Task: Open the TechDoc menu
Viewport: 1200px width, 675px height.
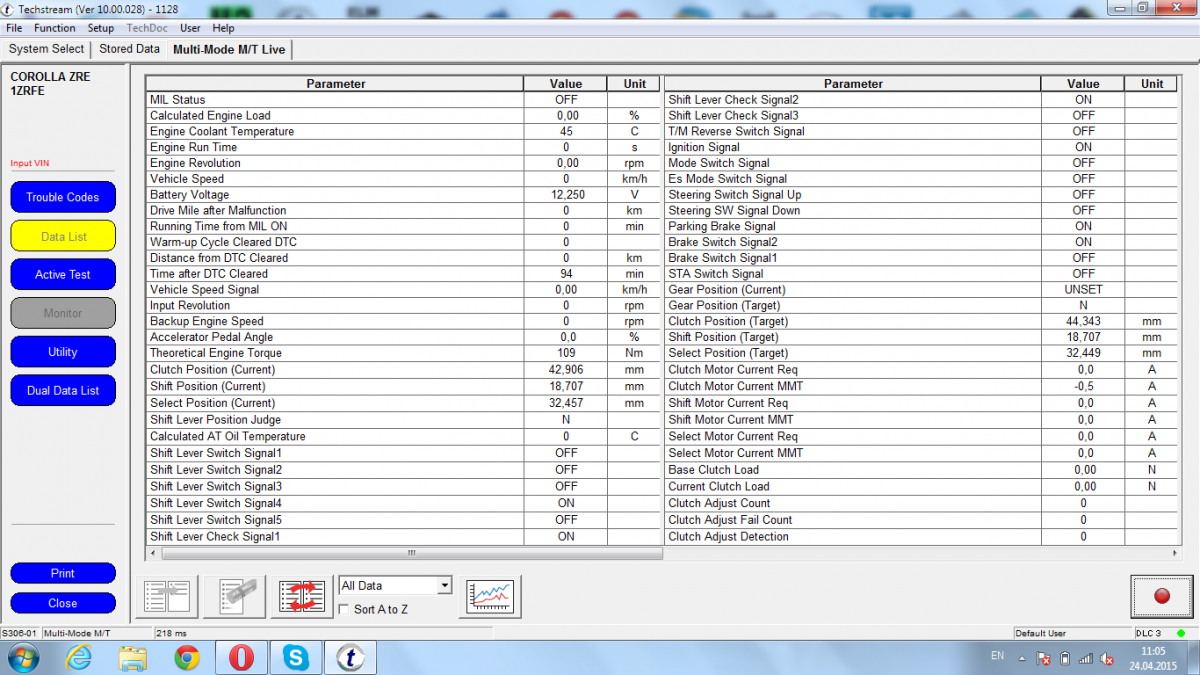Action: [x=147, y=28]
